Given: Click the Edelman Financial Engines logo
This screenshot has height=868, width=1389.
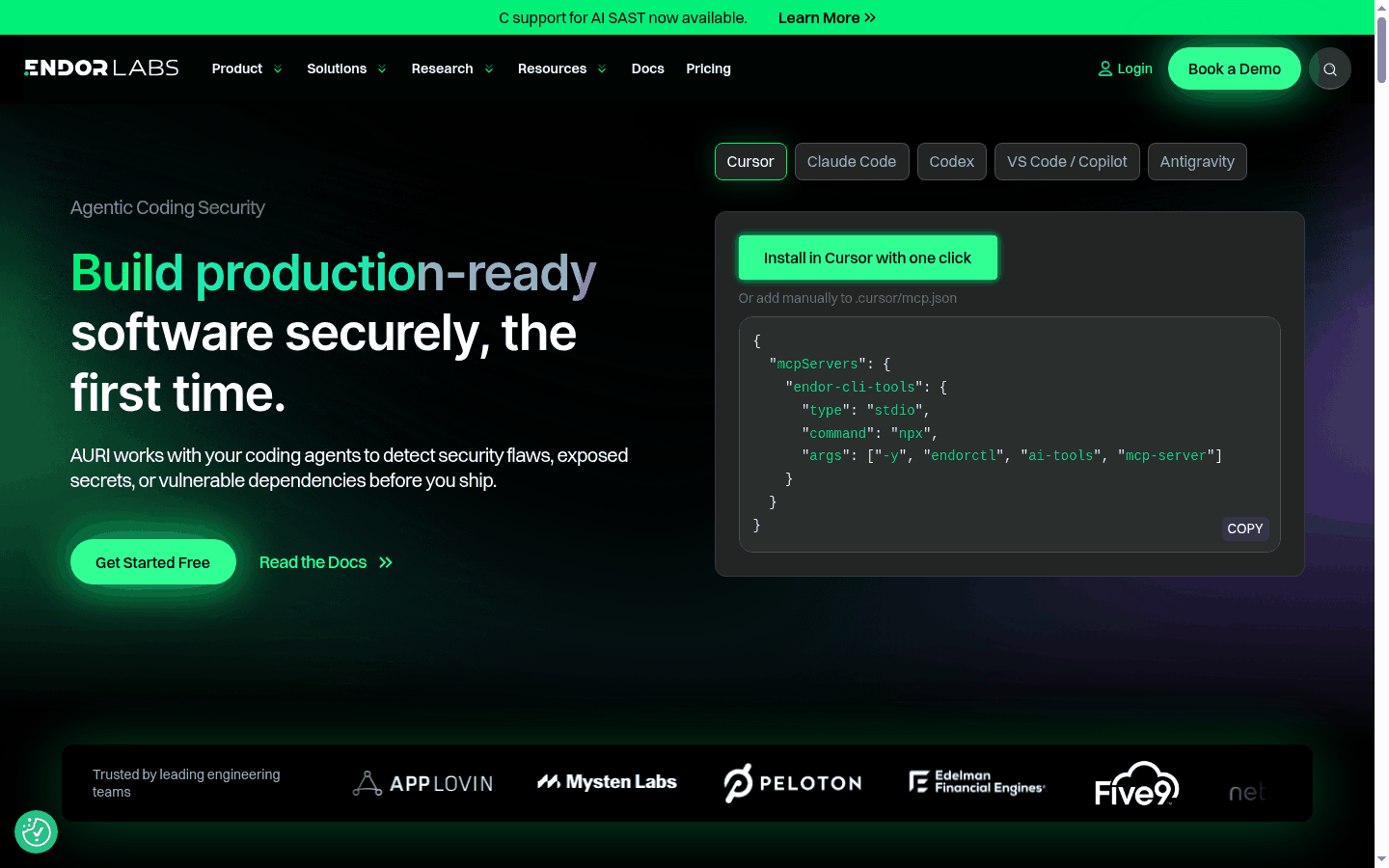Looking at the screenshot, I should [x=977, y=782].
